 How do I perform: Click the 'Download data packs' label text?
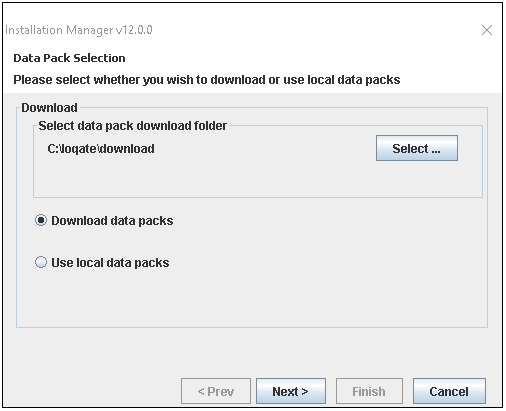pyautogui.click(x=112, y=221)
